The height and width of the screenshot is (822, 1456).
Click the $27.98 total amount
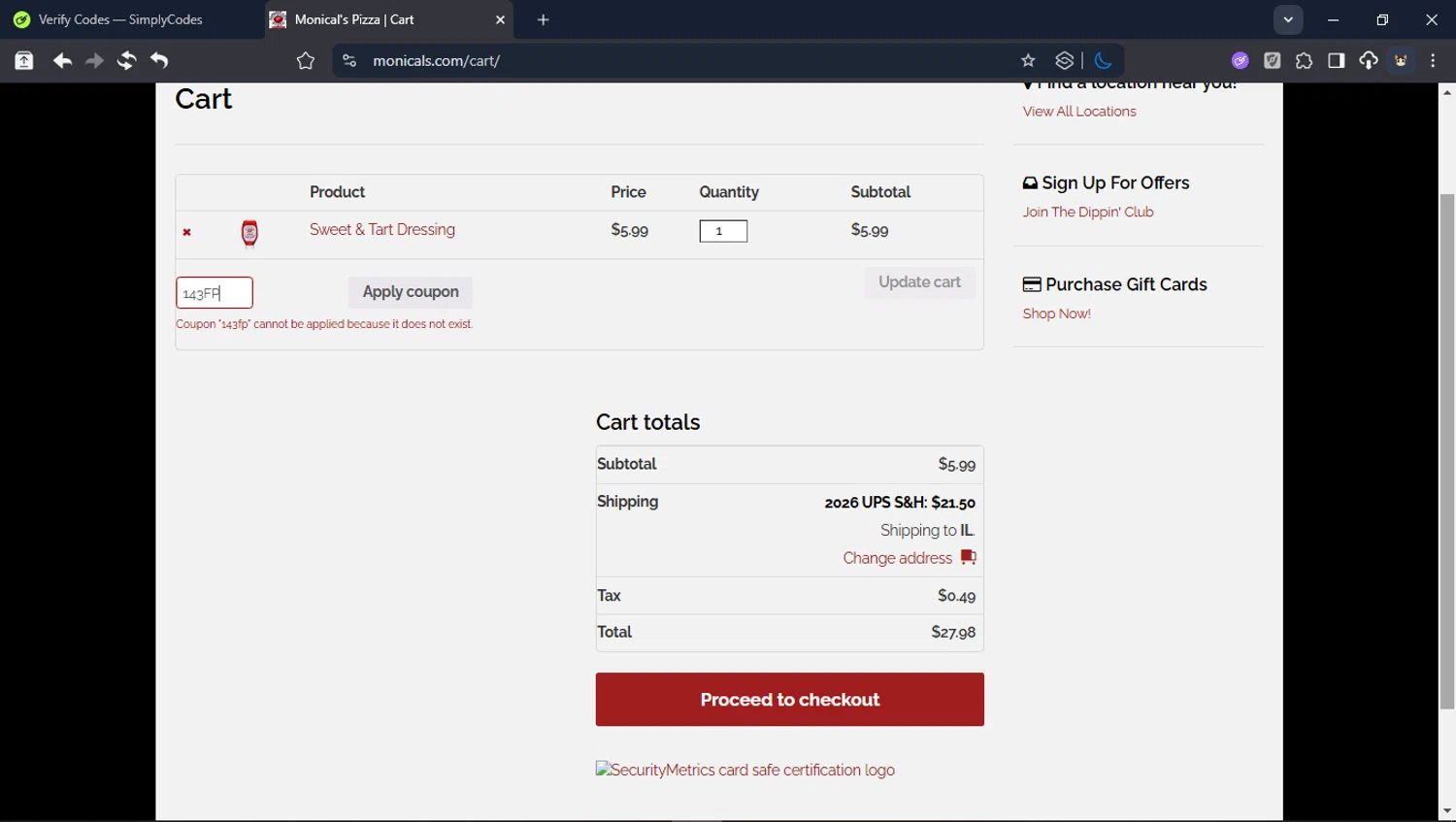pyautogui.click(x=953, y=633)
